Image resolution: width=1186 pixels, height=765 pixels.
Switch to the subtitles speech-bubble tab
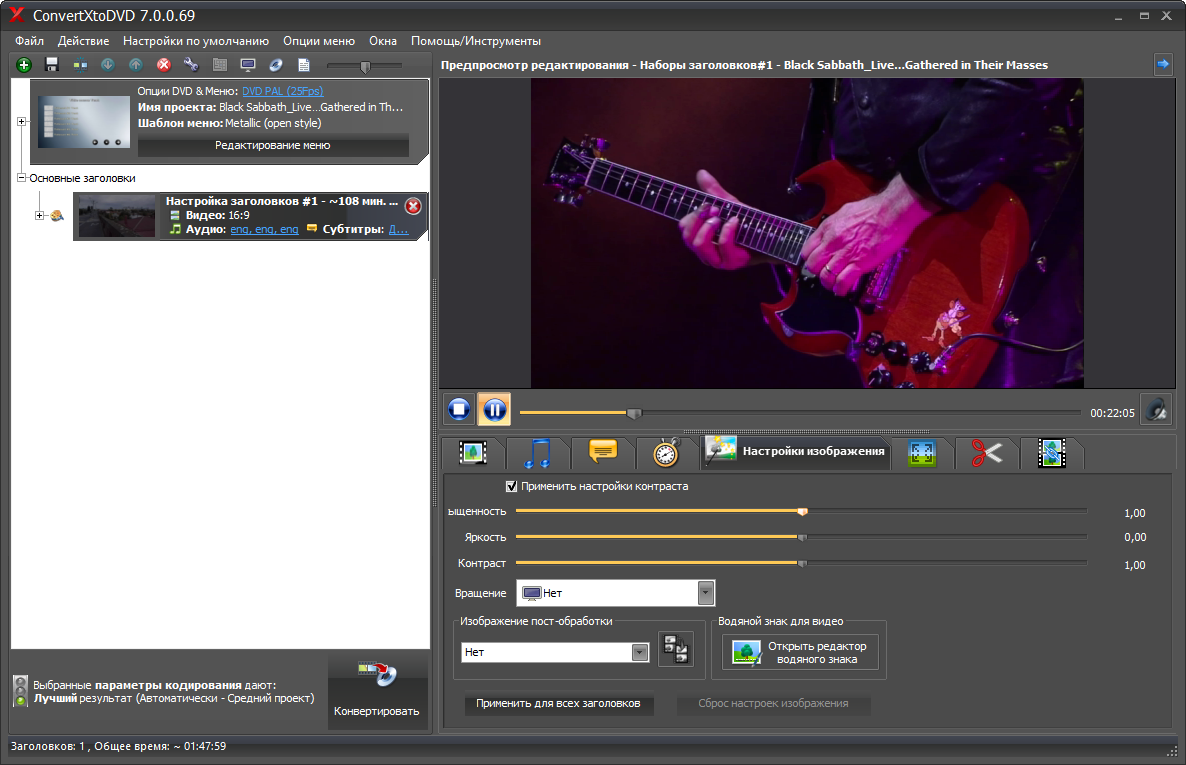[x=603, y=452]
